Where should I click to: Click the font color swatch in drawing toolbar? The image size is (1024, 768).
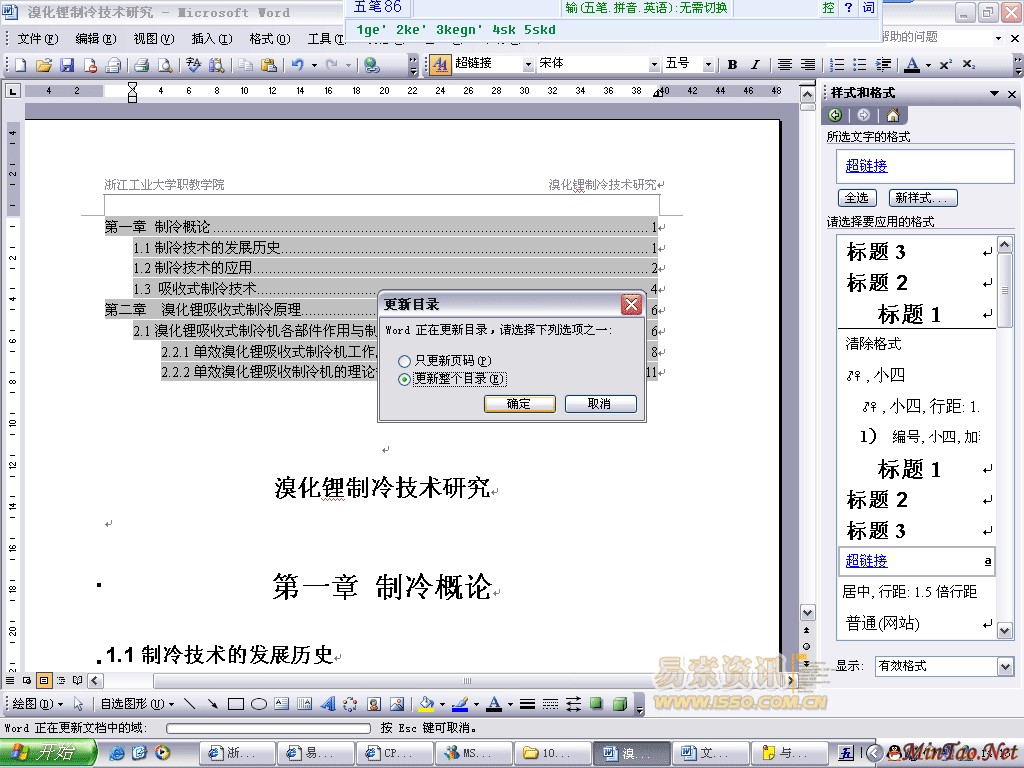point(494,704)
